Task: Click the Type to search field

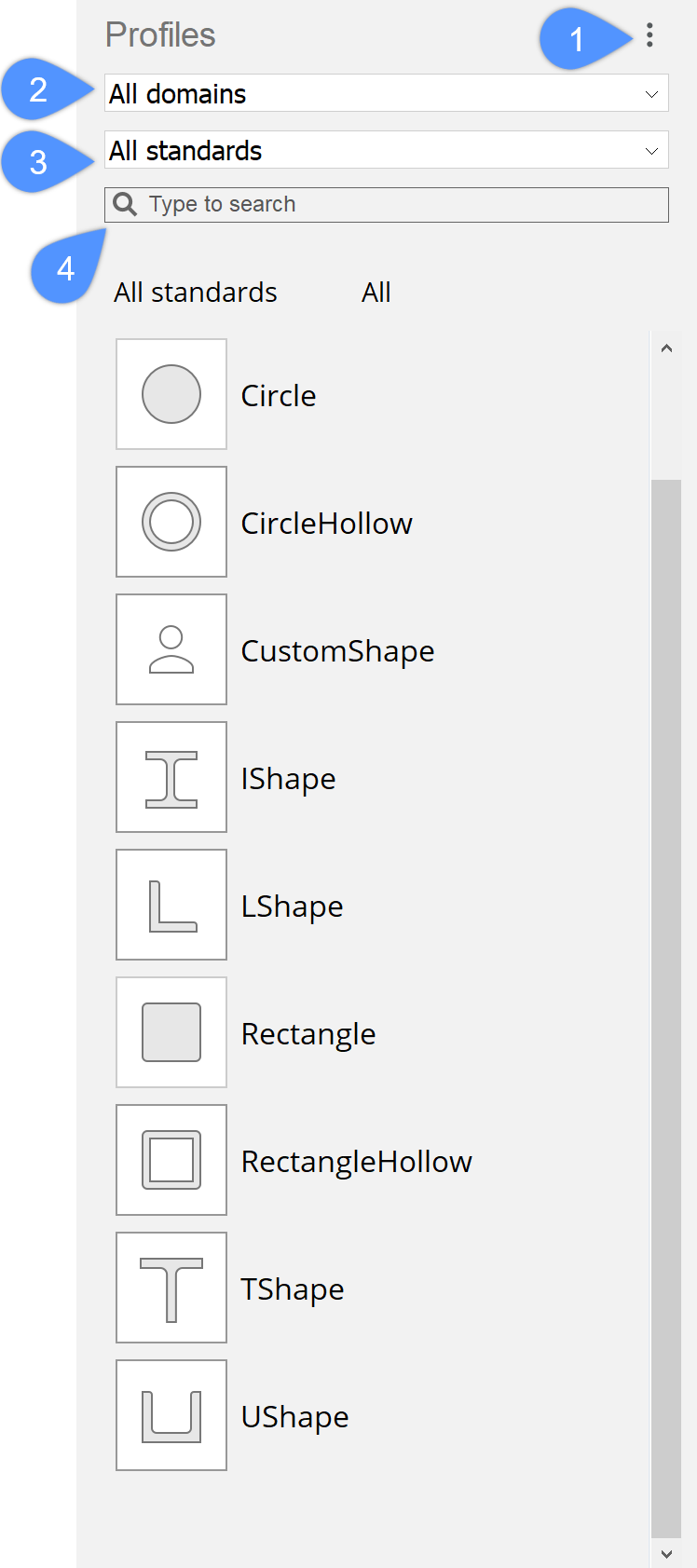Action: pos(401,205)
